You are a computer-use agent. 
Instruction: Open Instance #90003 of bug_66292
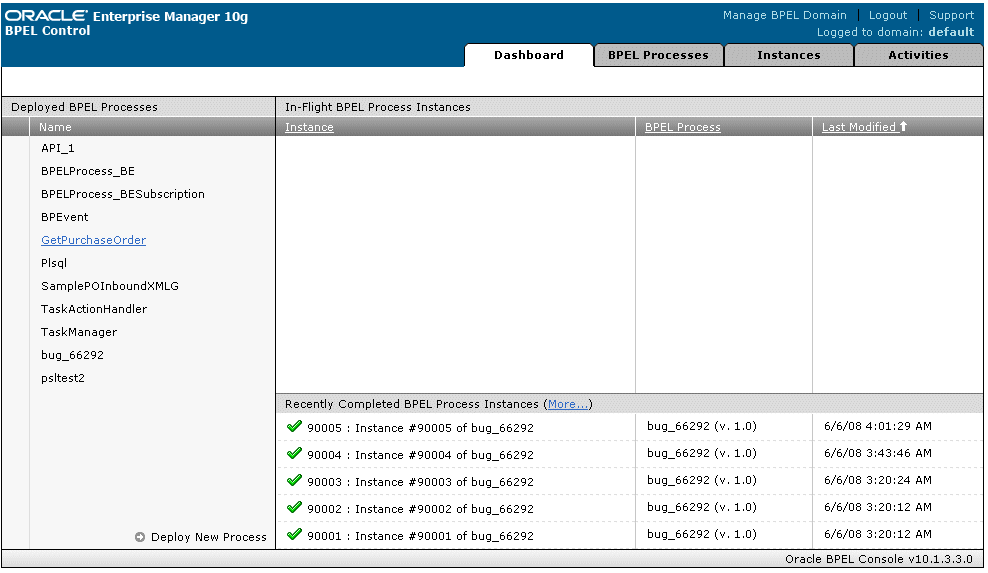pos(420,482)
